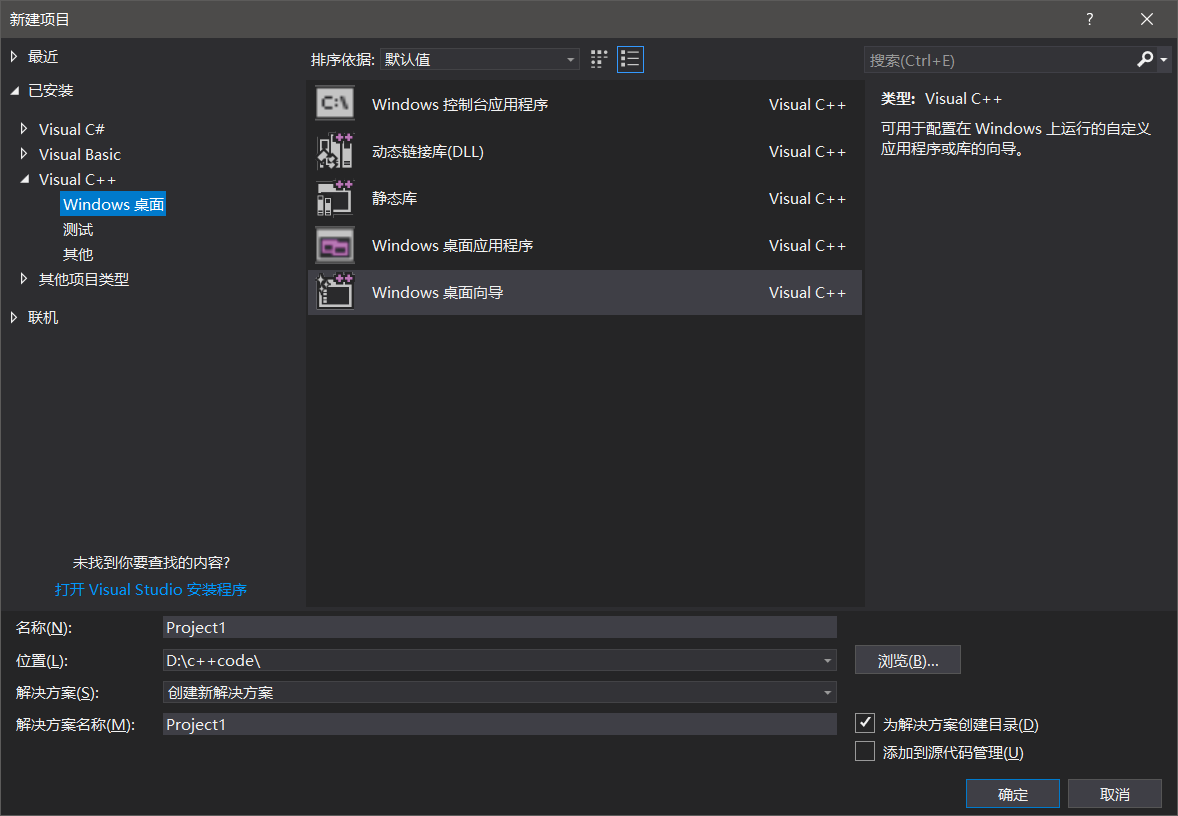Click 联机 tree label
This screenshot has height=816, width=1178.
pyautogui.click(x=43, y=318)
